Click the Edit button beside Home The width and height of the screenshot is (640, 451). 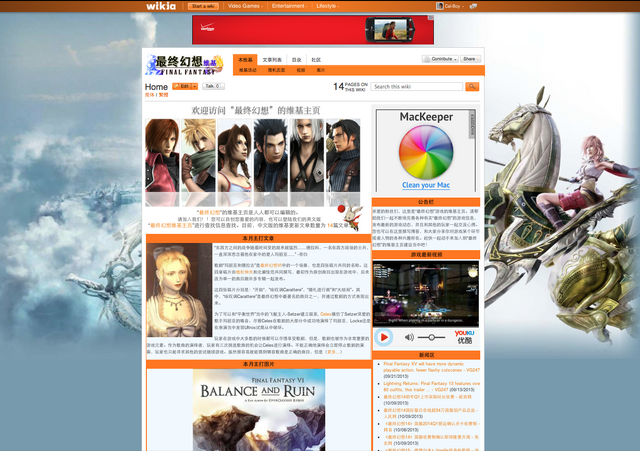pos(182,86)
